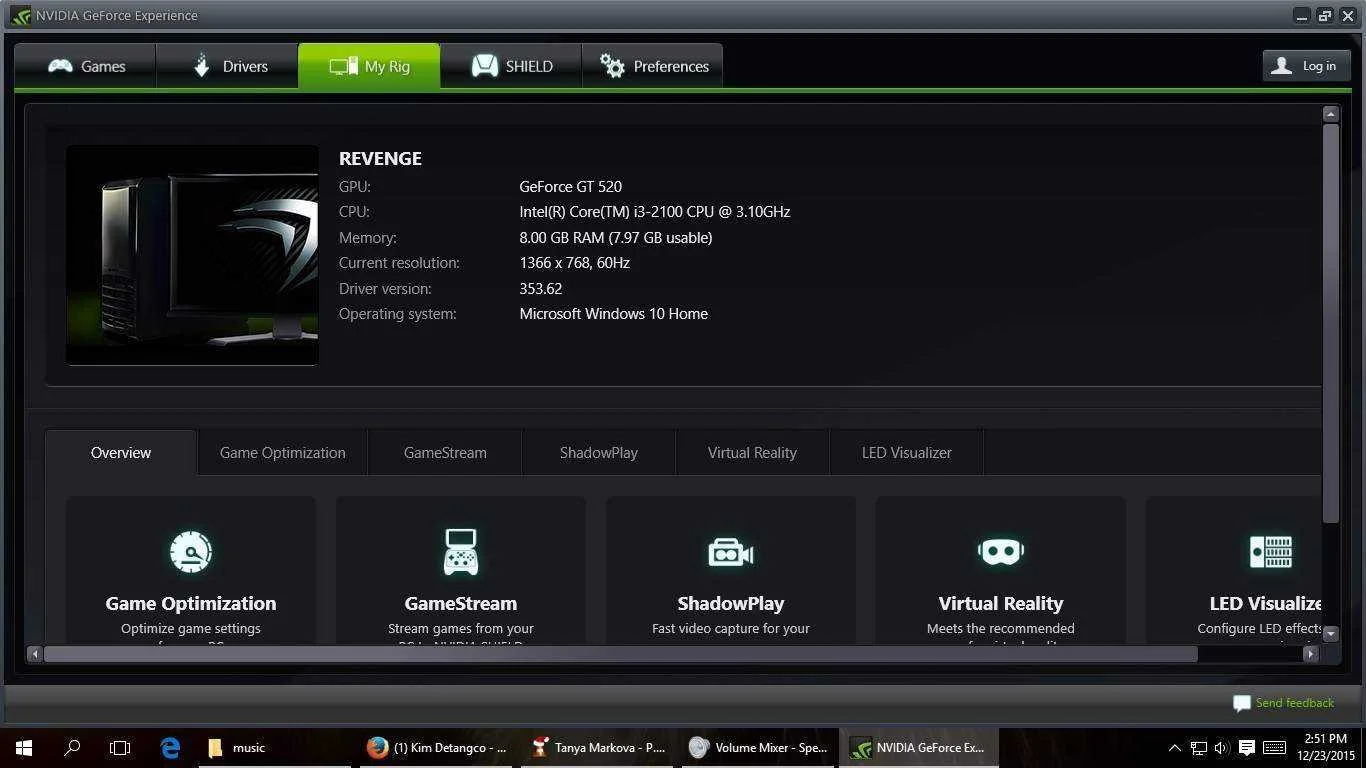Open the Game Optimization sub-tab
This screenshot has height=768, width=1366.
coord(282,453)
